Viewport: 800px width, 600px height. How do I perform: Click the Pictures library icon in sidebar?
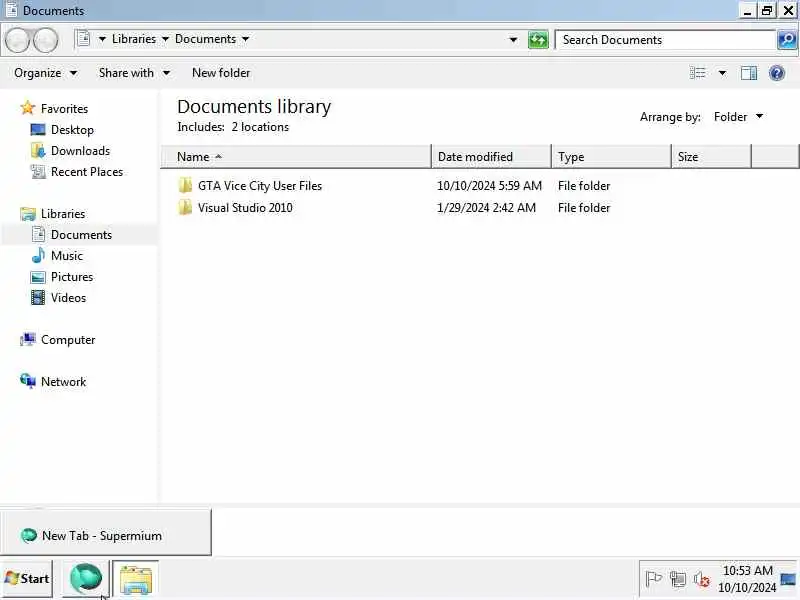(x=38, y=277)
